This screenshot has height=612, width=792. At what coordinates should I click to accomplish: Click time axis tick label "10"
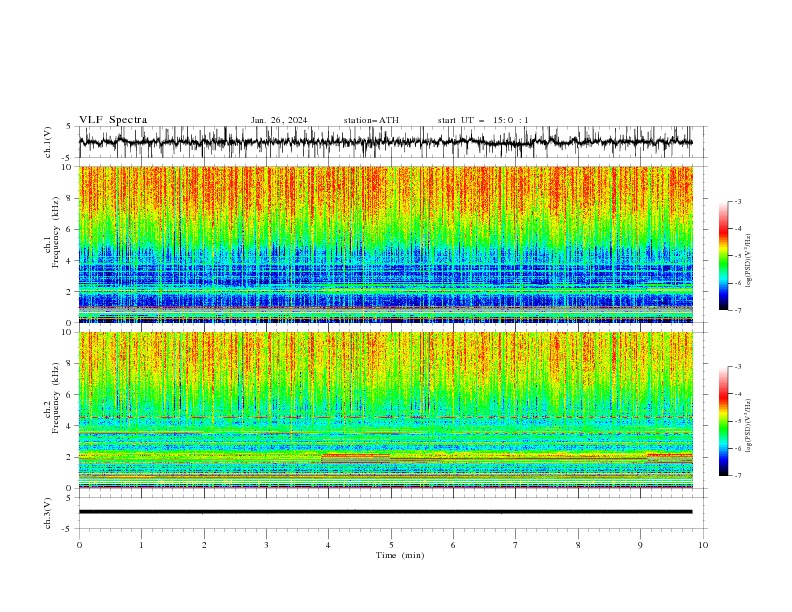(703, 545)
